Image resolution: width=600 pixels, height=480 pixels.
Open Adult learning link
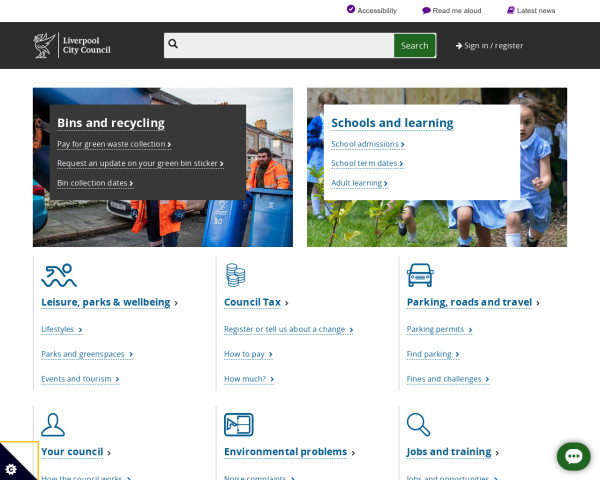point(359,183)
